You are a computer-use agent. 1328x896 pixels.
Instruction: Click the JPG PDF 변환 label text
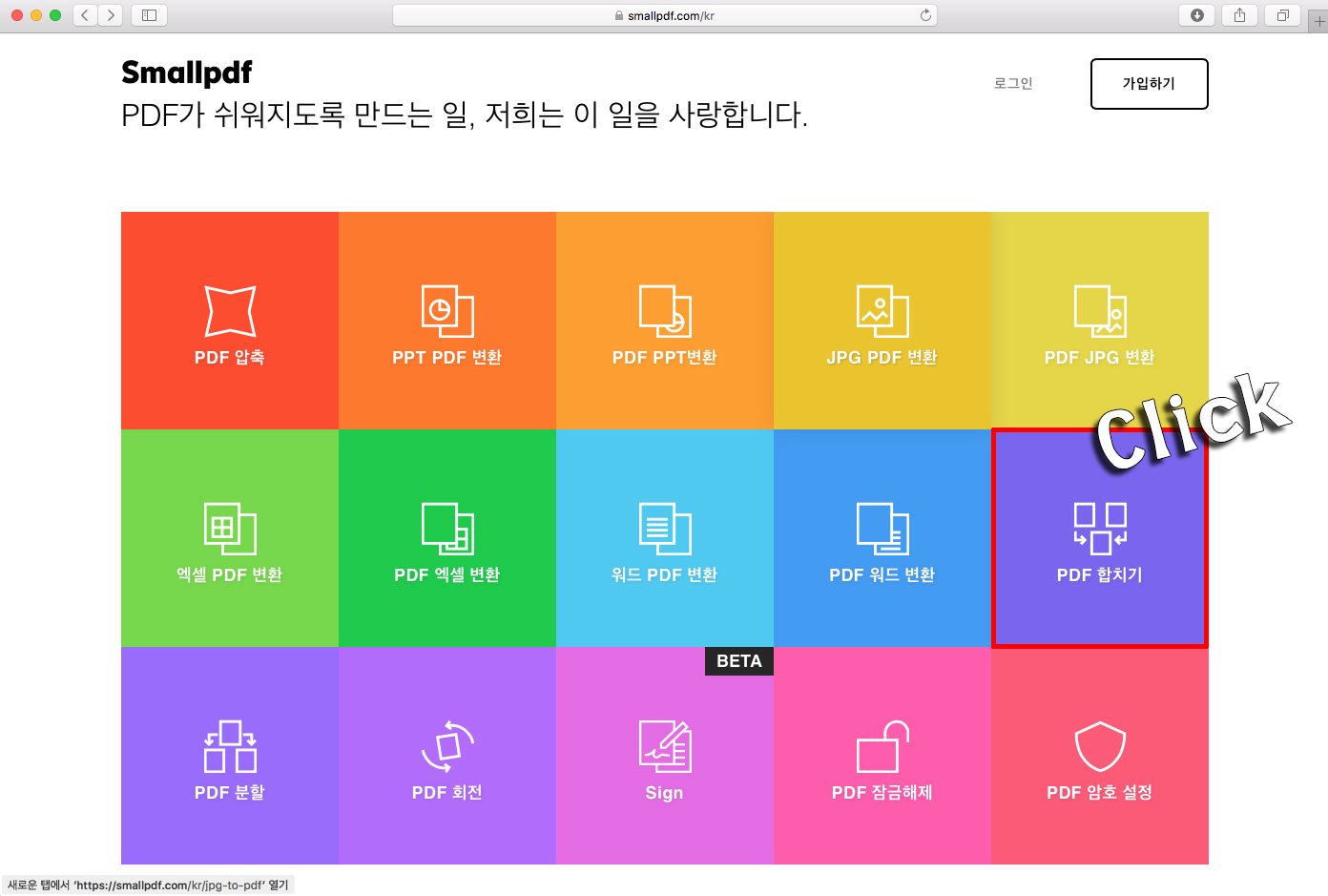pos(882,358)
